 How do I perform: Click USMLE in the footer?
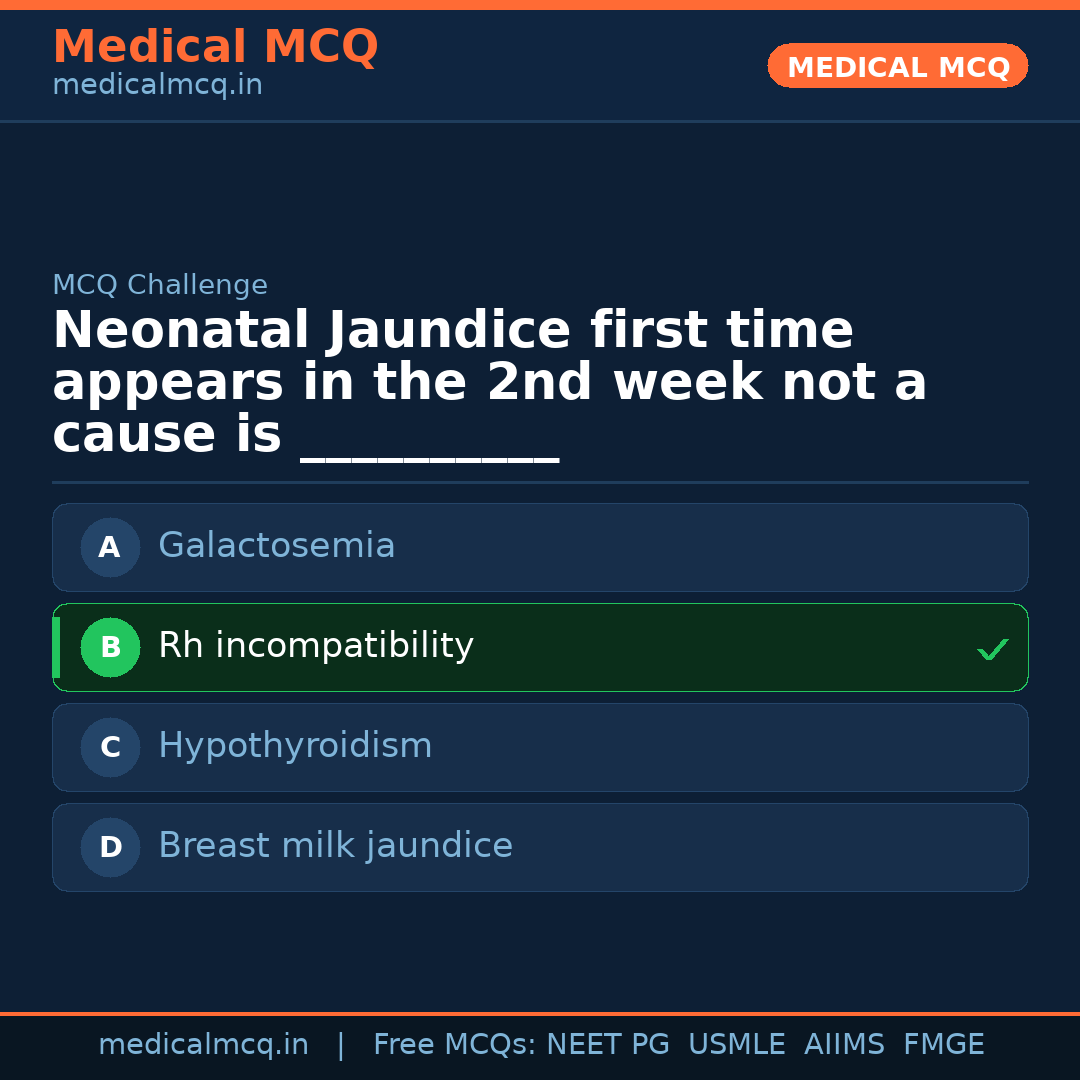[x=736, y=1045]
